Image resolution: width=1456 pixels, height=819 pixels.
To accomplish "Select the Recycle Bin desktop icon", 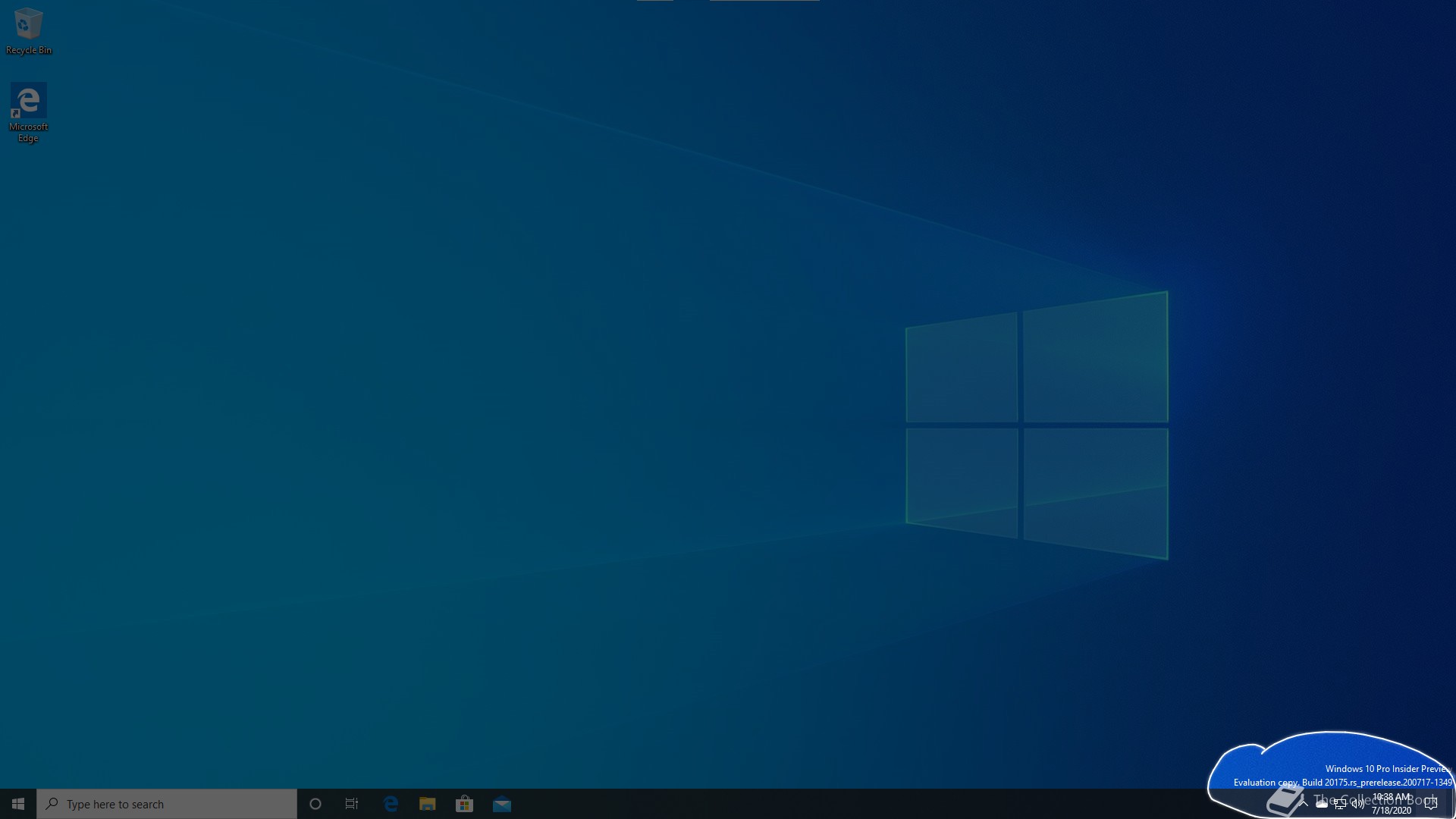I will coord(29,31).
